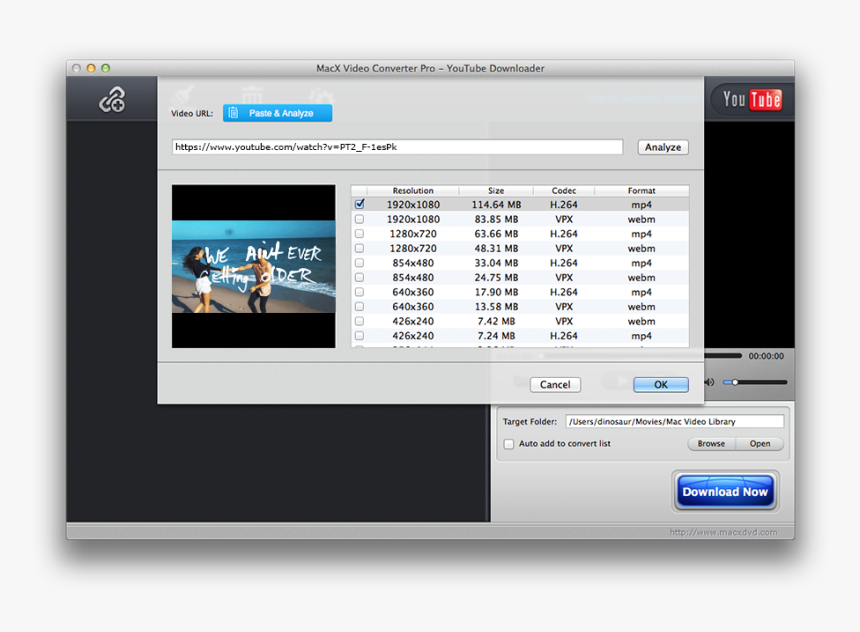Screen dimensions: 860x632
Task: Sort by the Size column header
Action: 496,190
